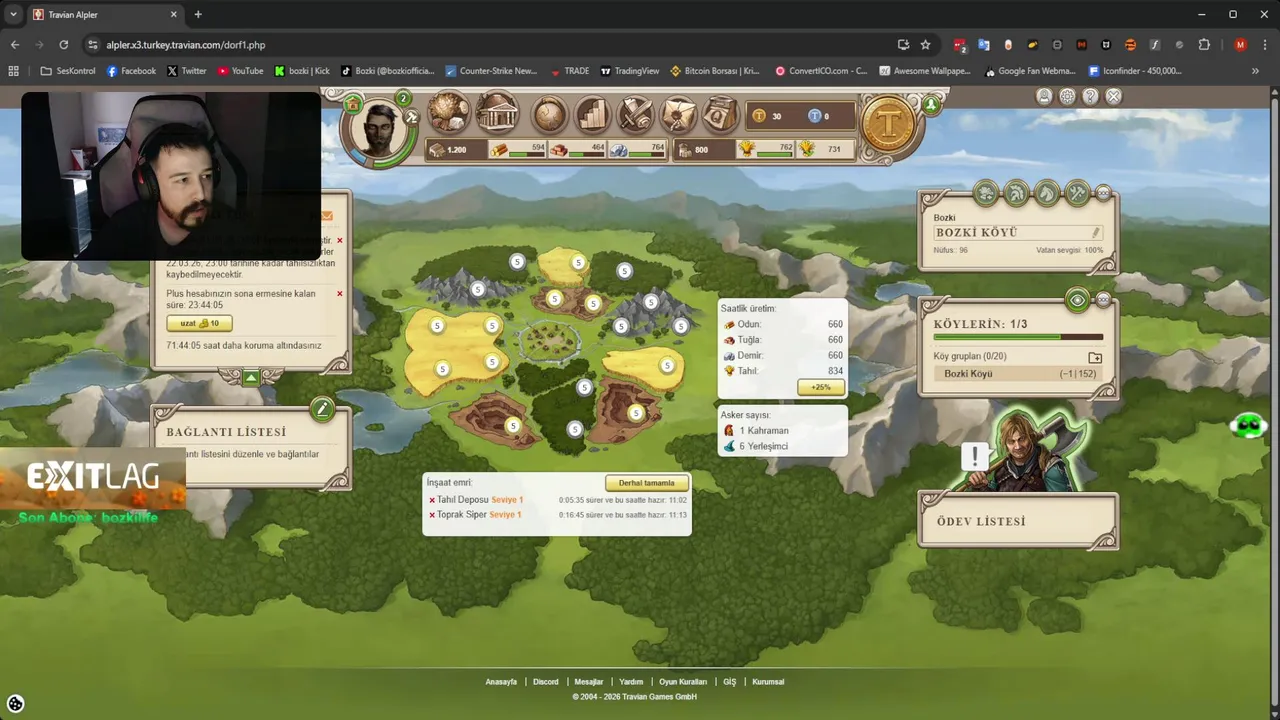Reload the page in browser

(x=64, y=45)
